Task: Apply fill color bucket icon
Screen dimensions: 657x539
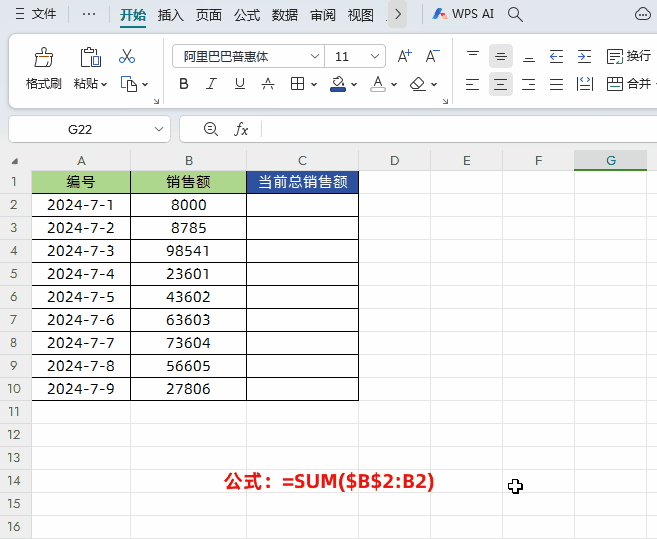Action: pyautogui.click(x=338, y=84)
